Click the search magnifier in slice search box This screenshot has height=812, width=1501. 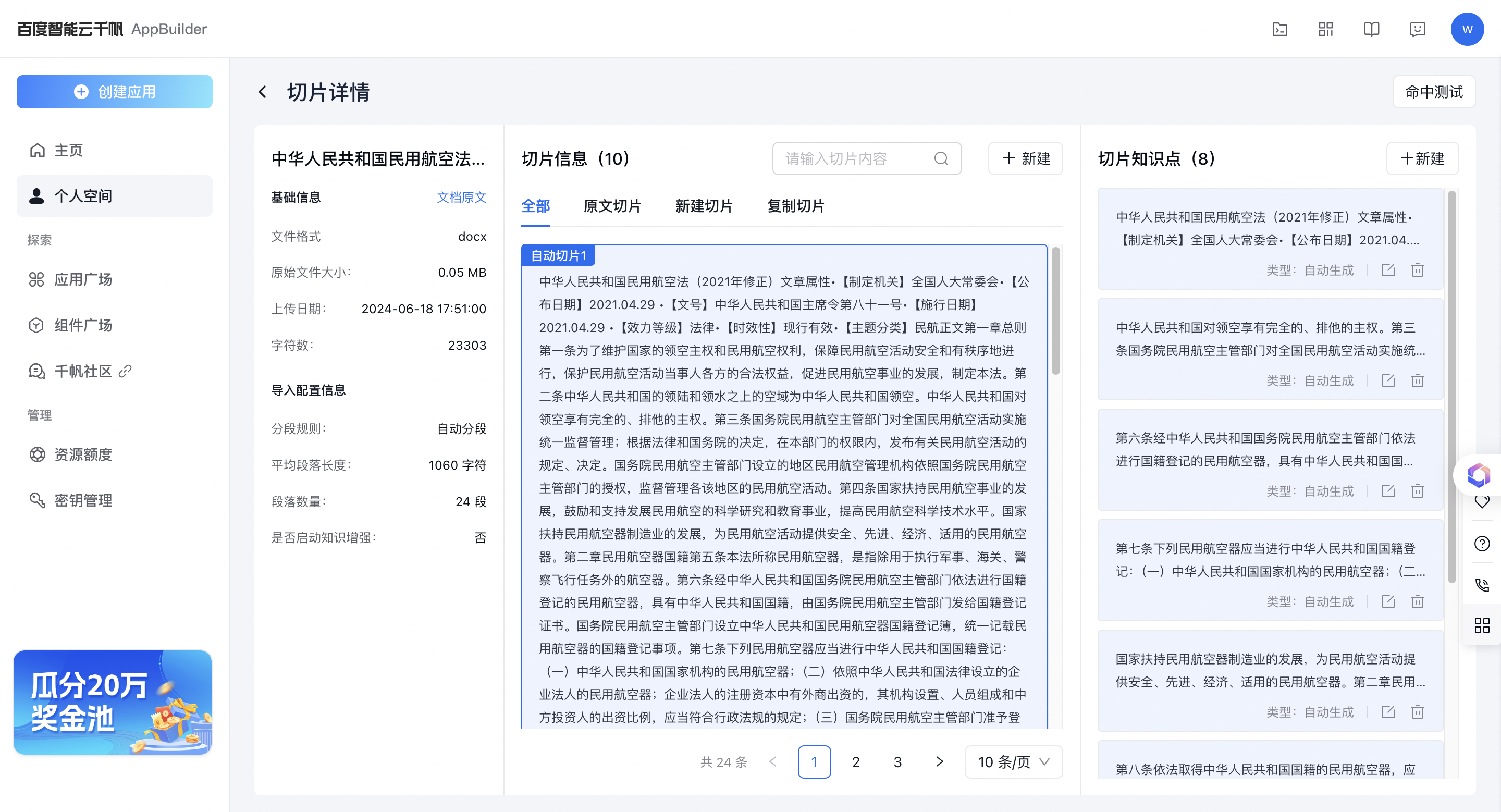pos(941,158)
